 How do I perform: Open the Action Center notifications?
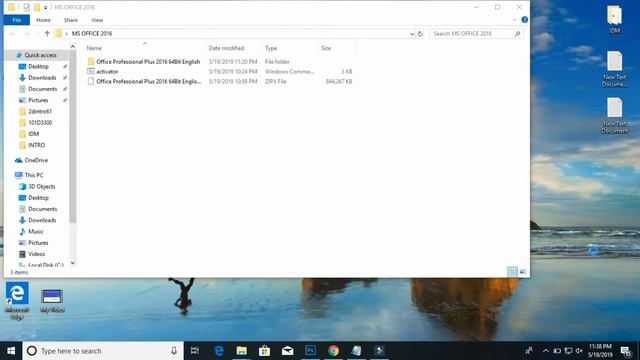coord(626,351)
